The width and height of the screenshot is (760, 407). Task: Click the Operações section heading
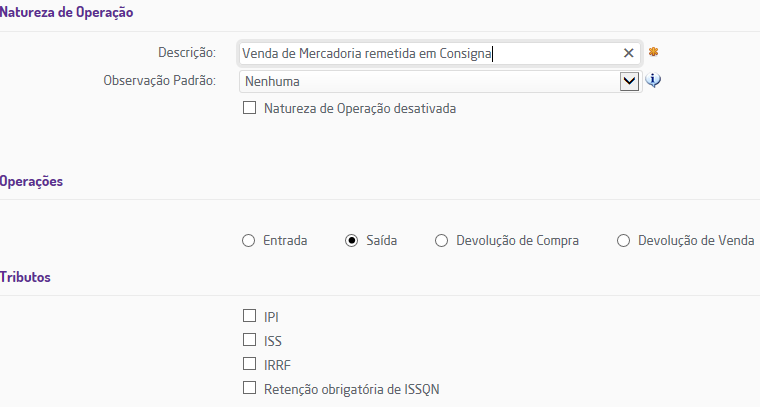pyautogui.click(x=31, y=181)
